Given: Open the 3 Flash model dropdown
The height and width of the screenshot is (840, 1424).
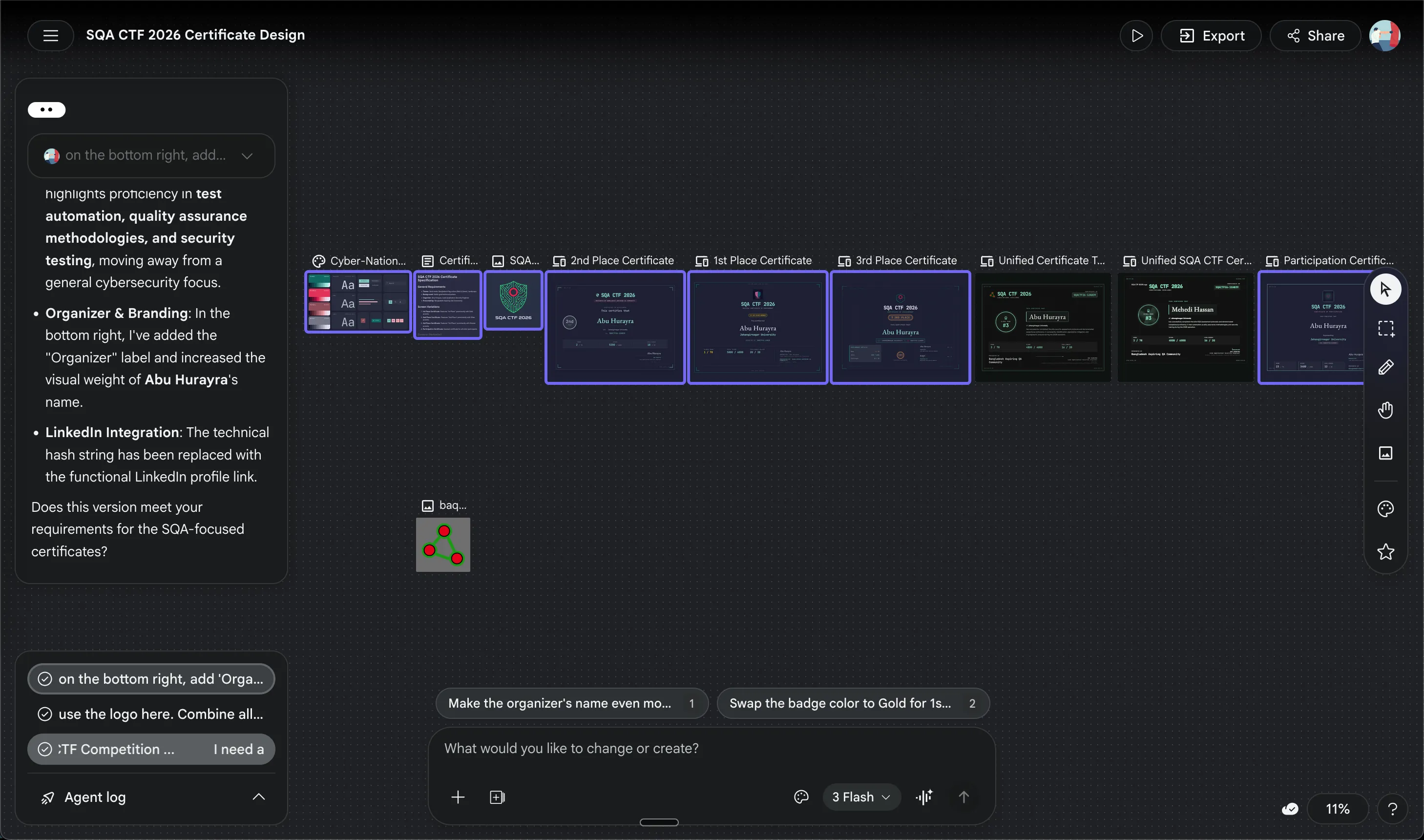Looking at the screenshot, I should pos(861,797).
